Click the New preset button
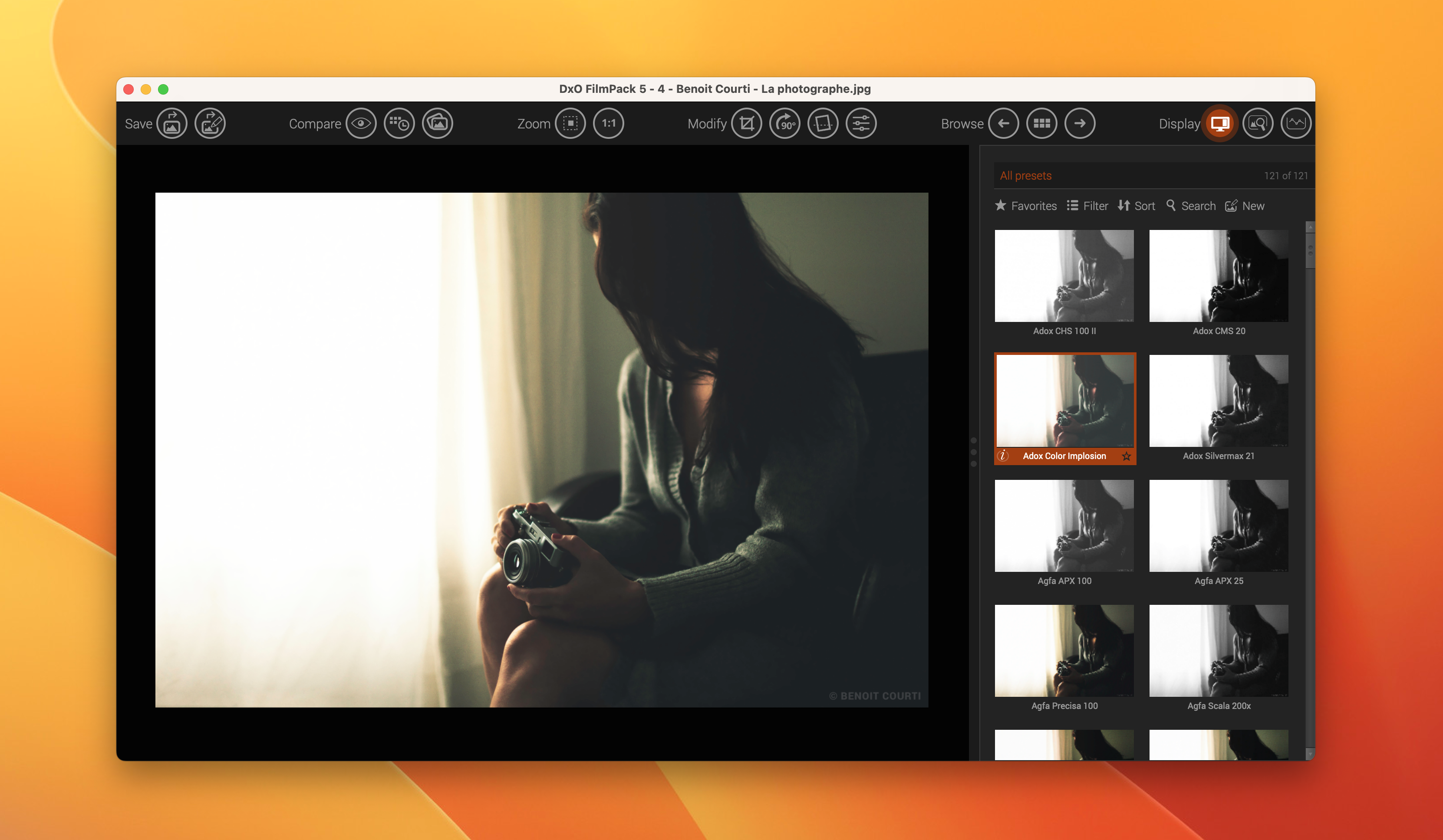 [x=1245, y=206]
